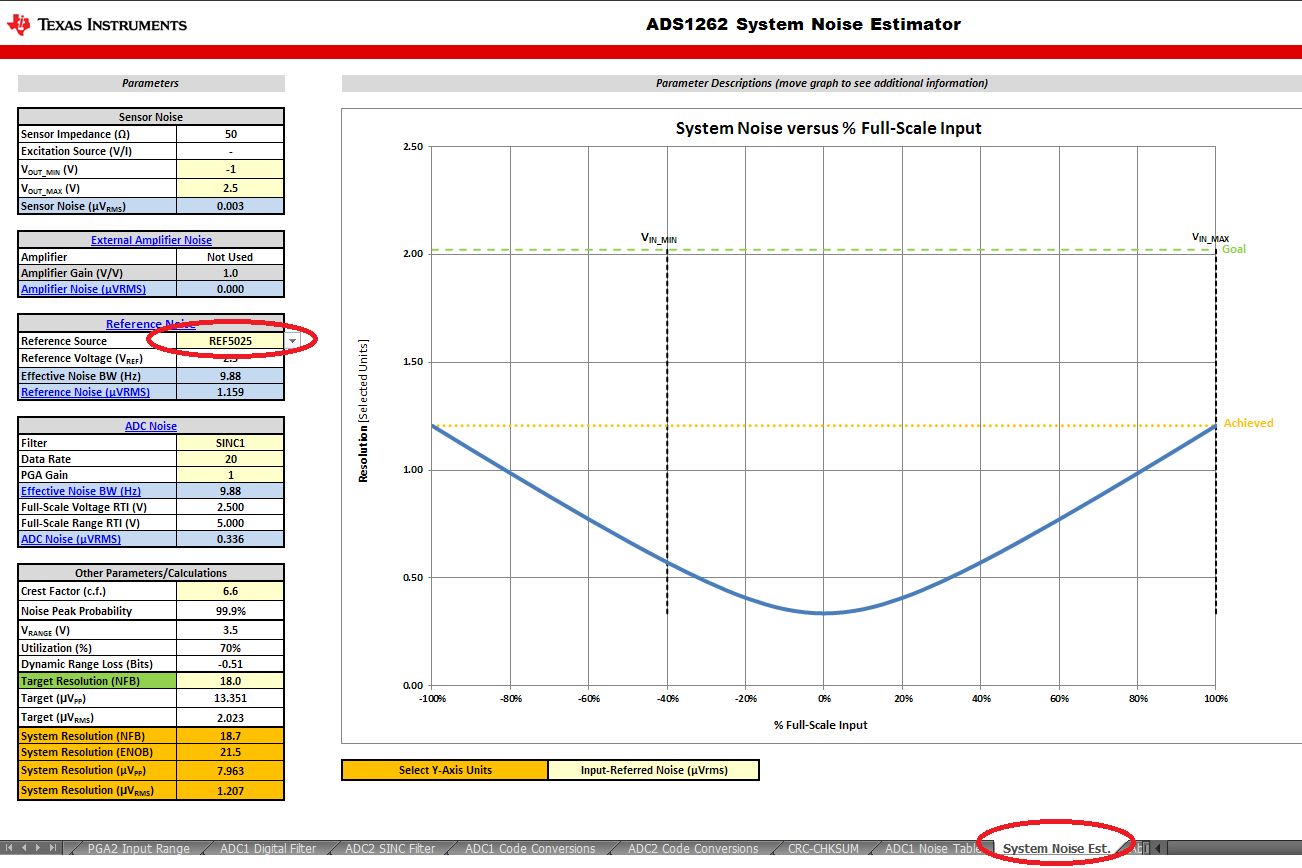This screenshot has height=868, width=1302.
Task: Click the VIN_MAX marker label on chart
Action: [x=1210, y=238]
